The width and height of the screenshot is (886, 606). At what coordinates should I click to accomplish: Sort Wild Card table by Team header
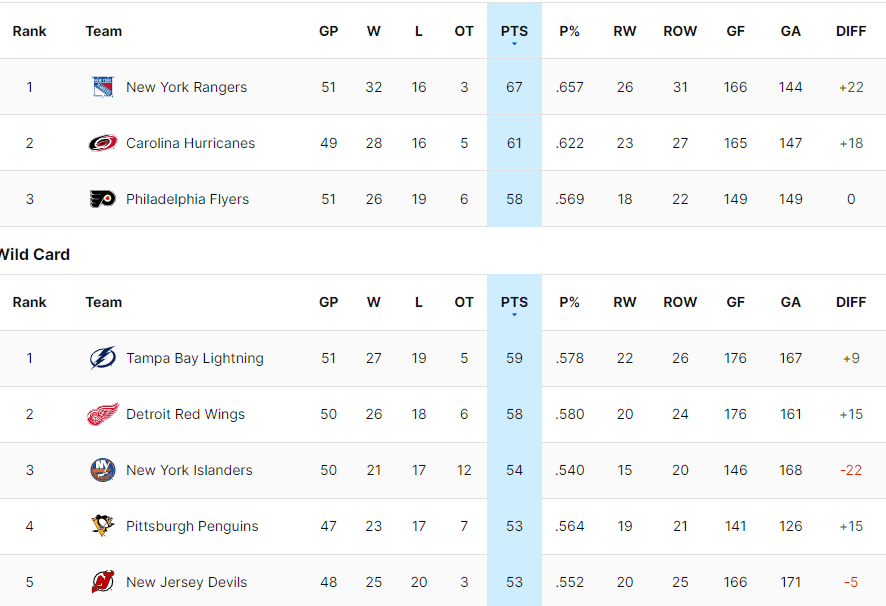coord(104,302)
